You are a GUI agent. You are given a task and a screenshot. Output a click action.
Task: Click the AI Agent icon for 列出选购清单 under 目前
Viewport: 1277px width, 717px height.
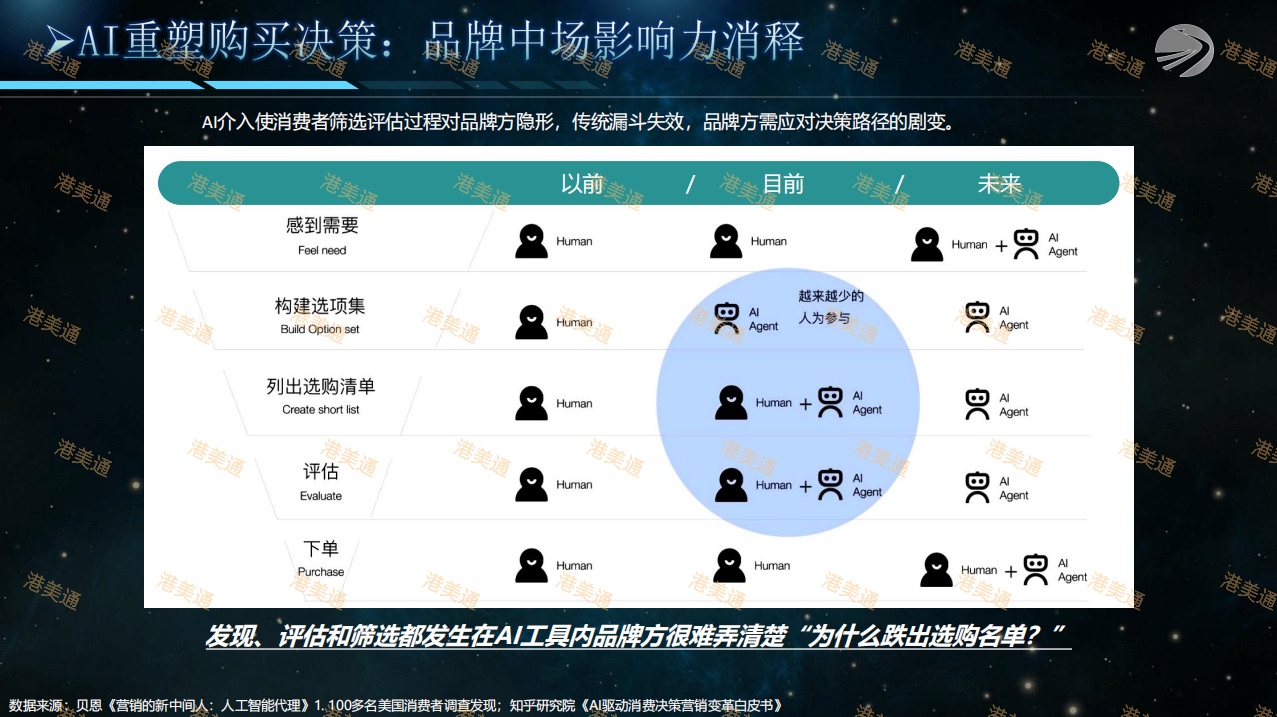tap(831, 402)
